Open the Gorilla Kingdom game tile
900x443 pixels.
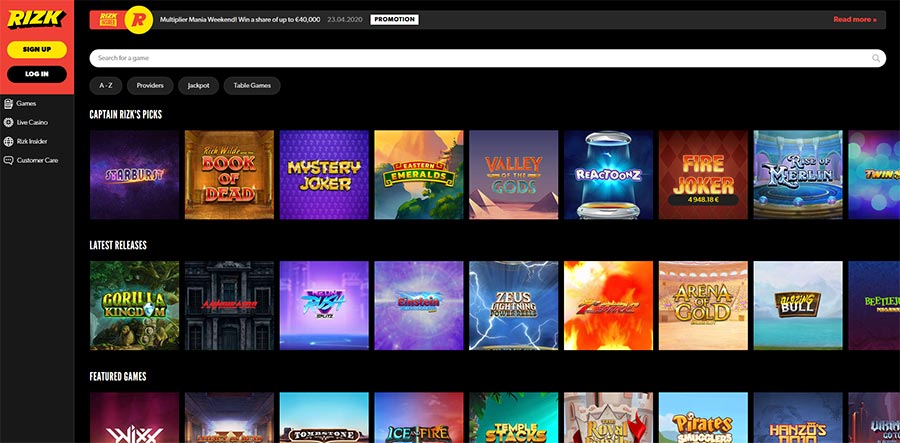tap(134, 305)
